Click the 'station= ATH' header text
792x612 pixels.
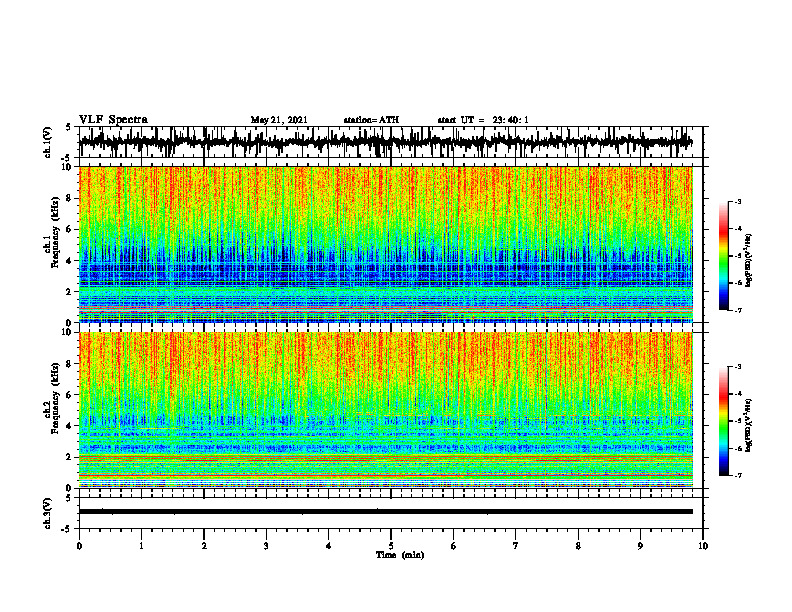(x=371, y=120)
